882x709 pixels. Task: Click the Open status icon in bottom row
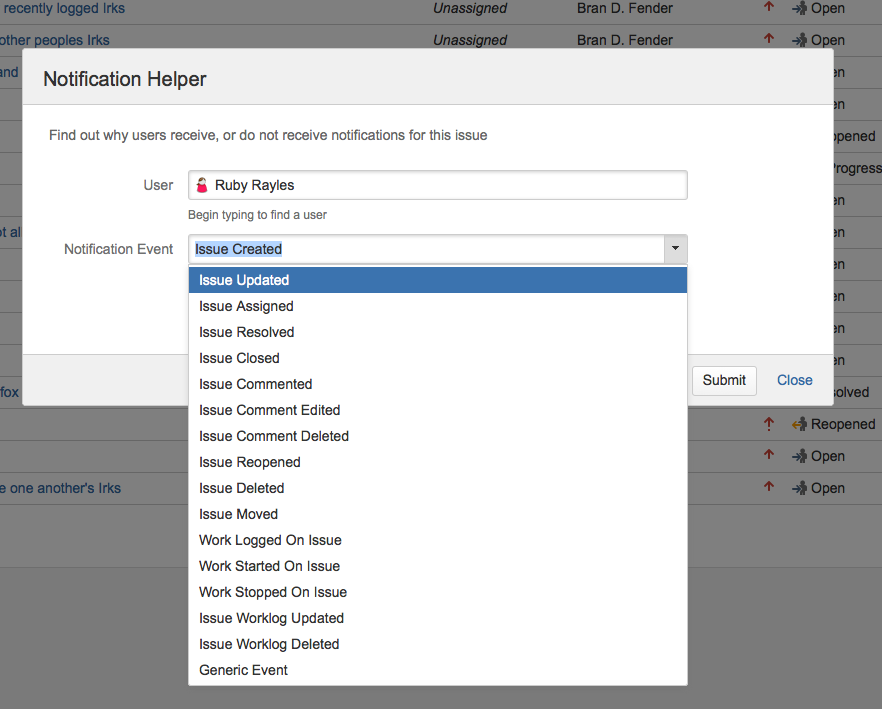[799, 488]
